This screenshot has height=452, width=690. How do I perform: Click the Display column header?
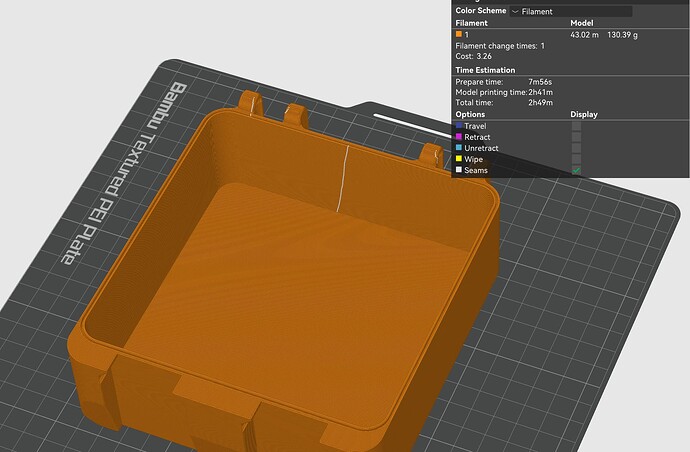[x=584, y=114]
